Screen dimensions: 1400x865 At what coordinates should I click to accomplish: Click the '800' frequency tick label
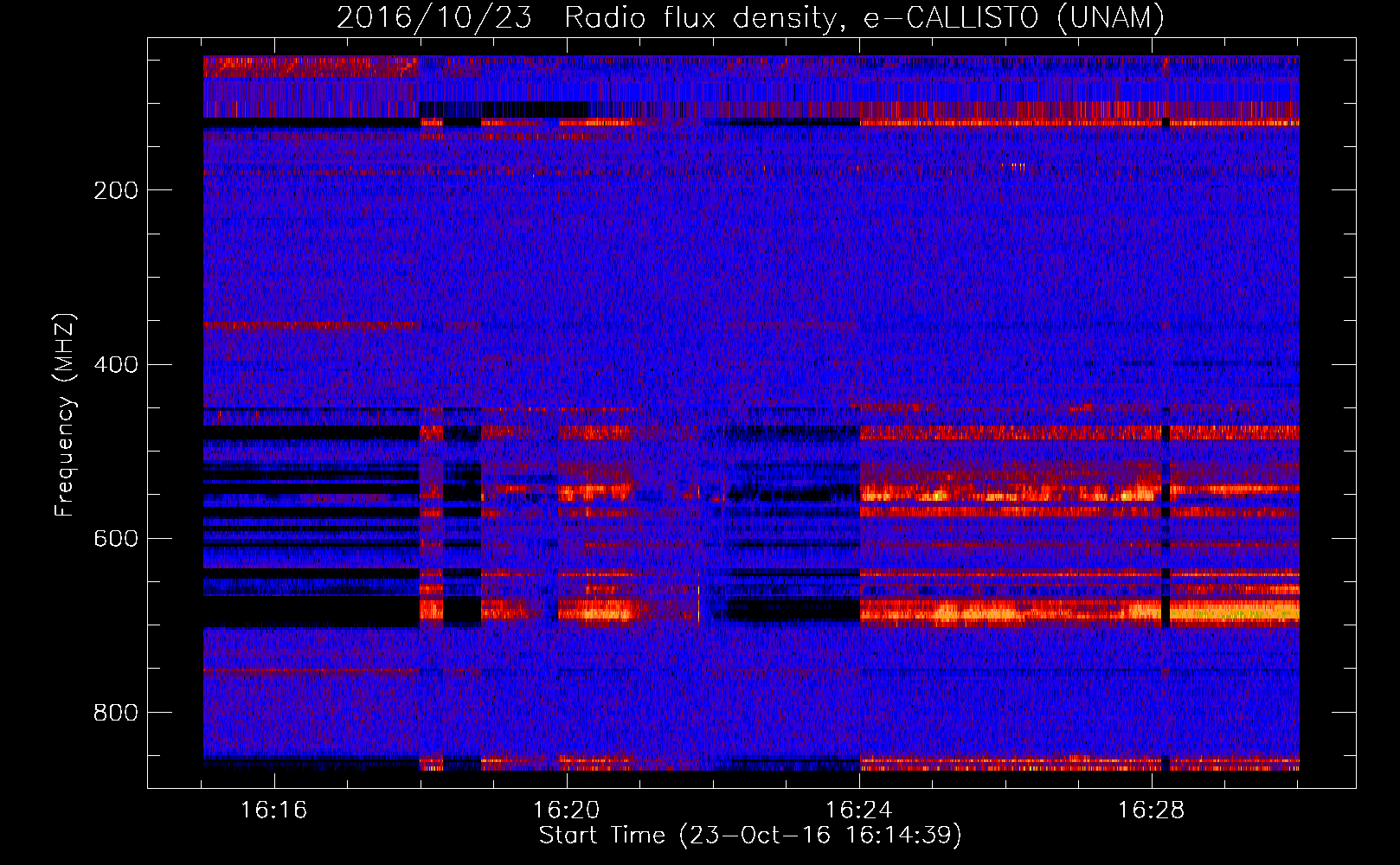coord(116,713)
